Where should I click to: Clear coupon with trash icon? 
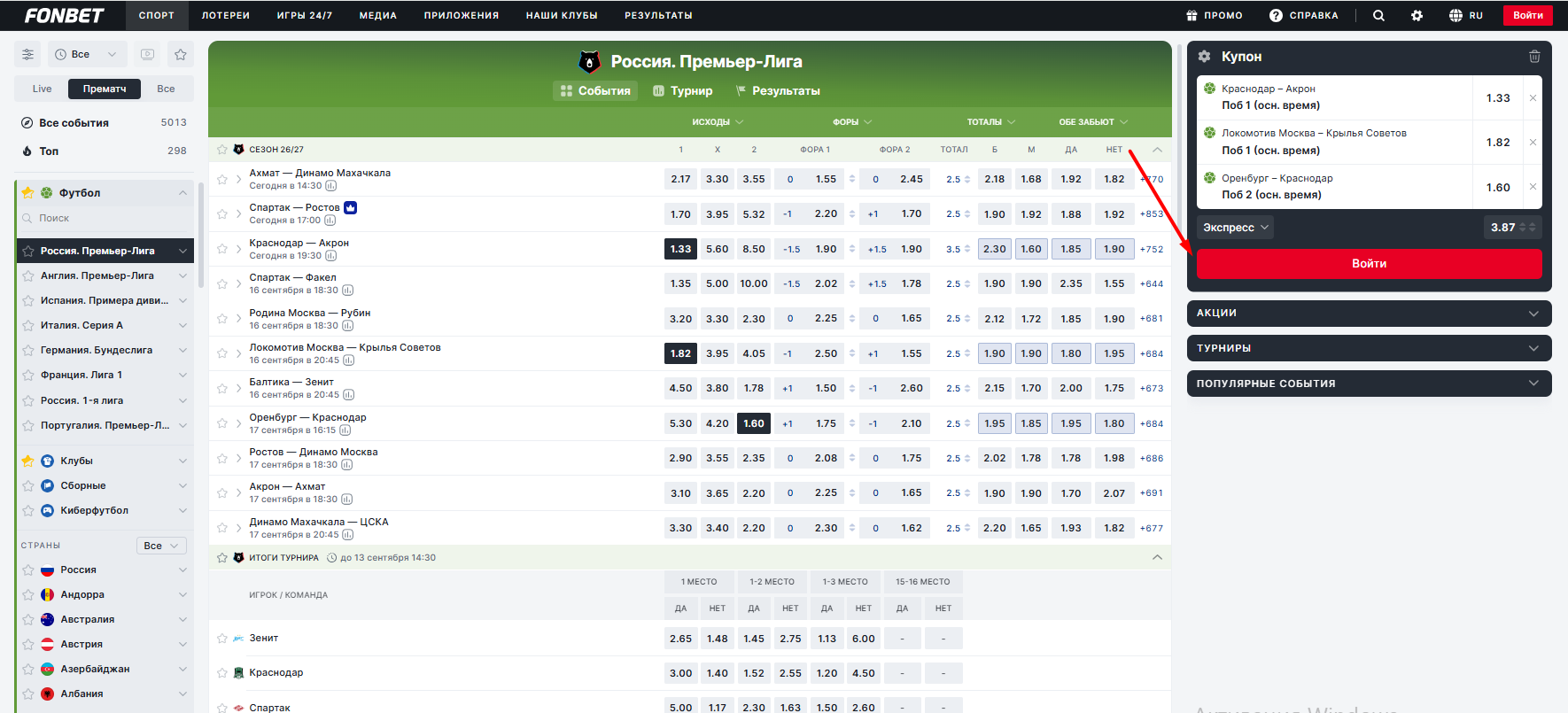pos(1534,56)
